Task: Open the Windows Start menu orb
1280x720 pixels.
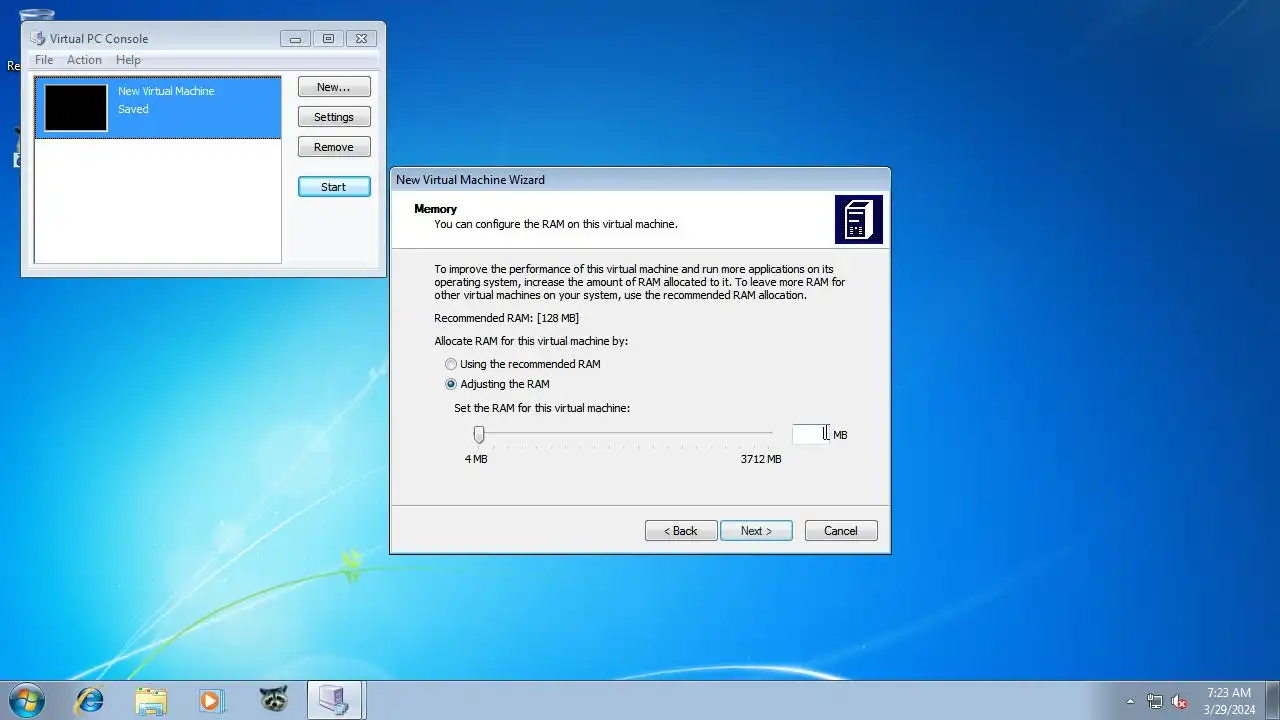Action: [26, 700]
